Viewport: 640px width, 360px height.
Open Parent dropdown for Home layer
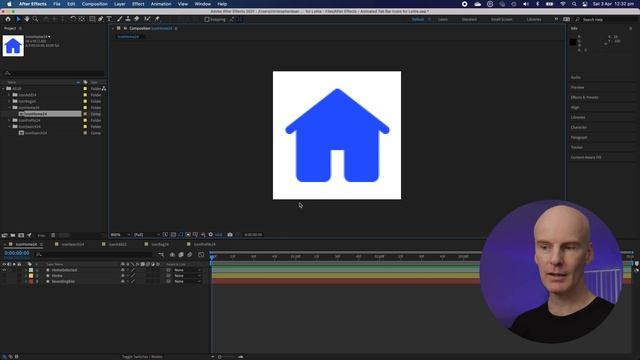coord(187,276)
